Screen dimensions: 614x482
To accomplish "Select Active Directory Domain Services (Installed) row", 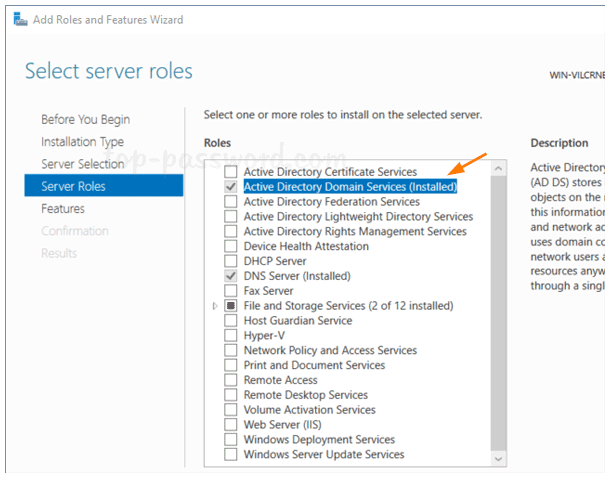I will pyautogui.click(x=350, y=187).
